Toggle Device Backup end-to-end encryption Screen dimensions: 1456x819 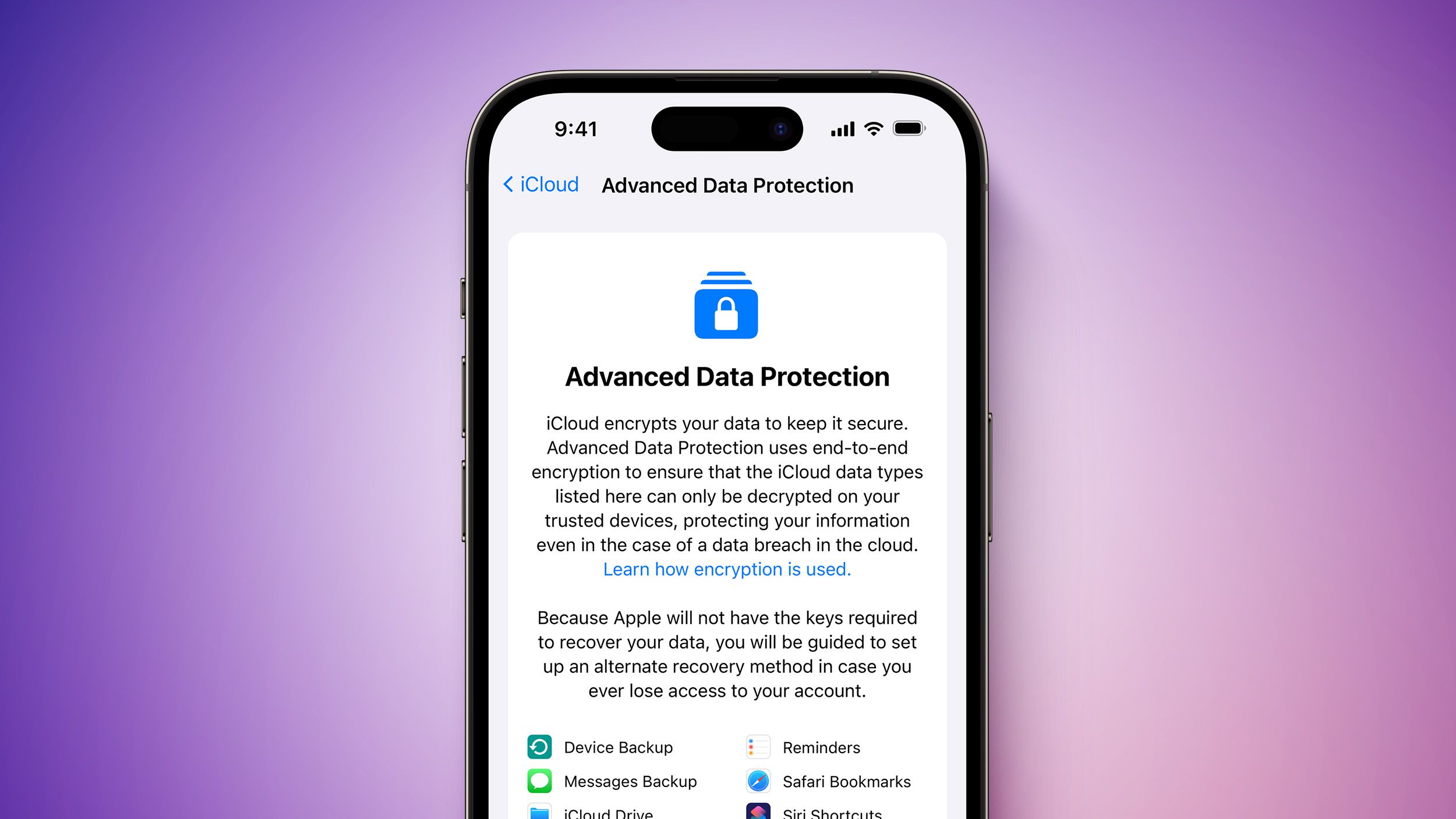click(601, 746)
